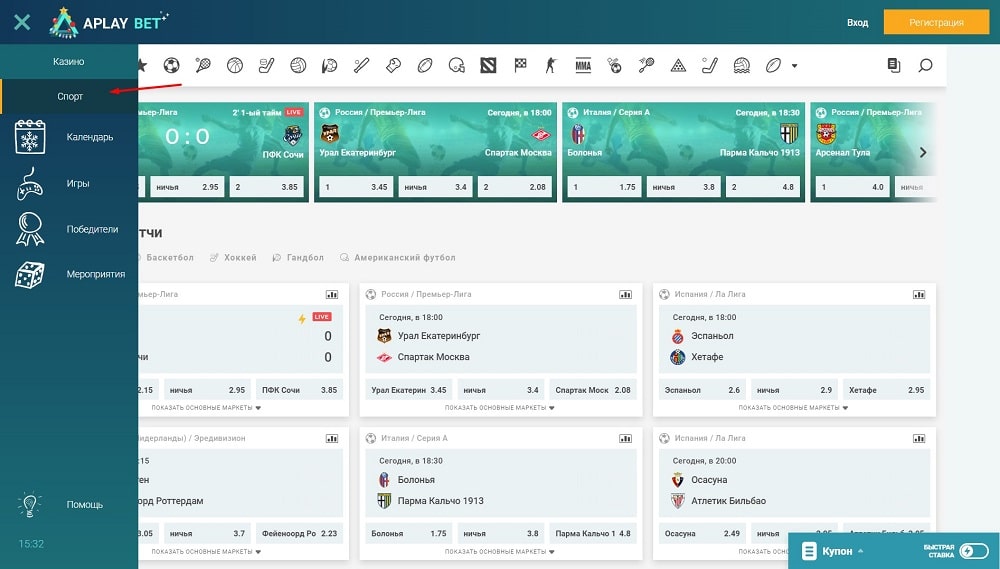Open Победители in the side menu
The image size is (1000, 569).
tap(69, 229)
